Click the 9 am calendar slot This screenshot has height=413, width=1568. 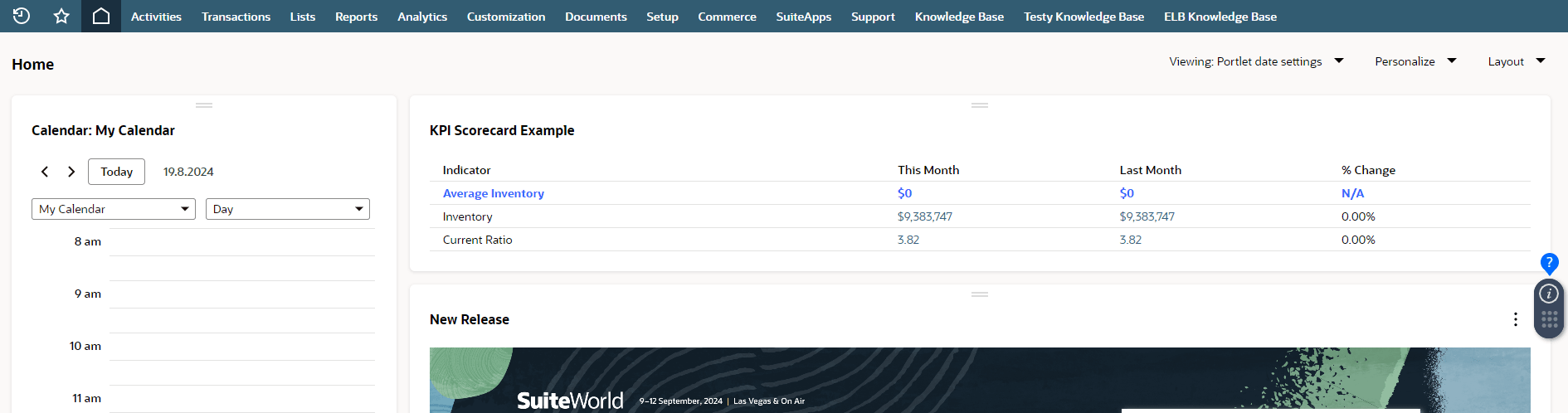pos(242,295)
